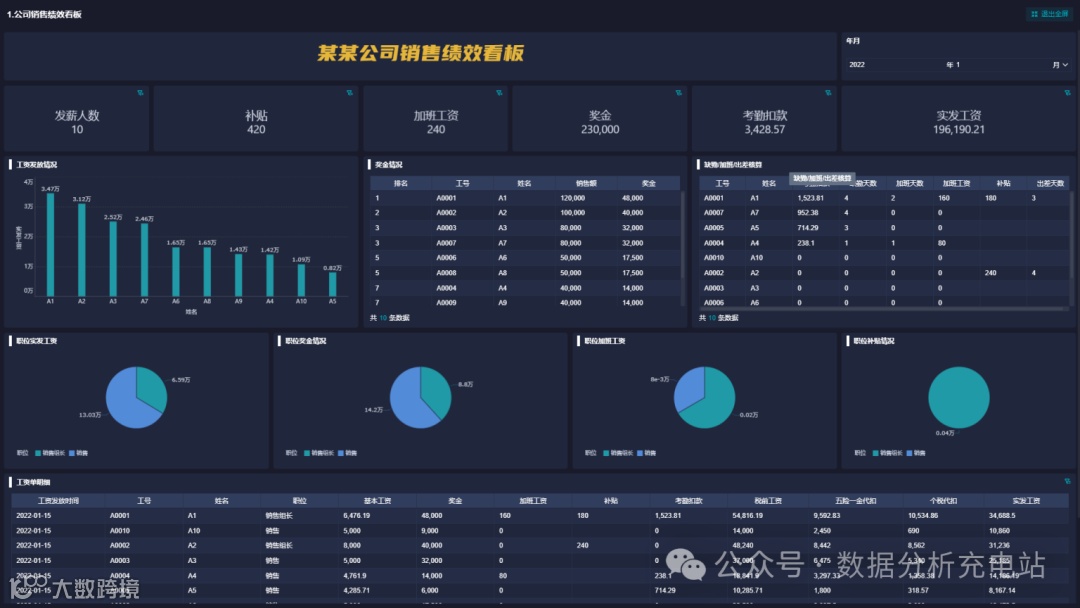Viewport: 1080px width, 608px height.
Task: Click 五险一金代扣 header in 工资单明细 table
Action: 855,501
